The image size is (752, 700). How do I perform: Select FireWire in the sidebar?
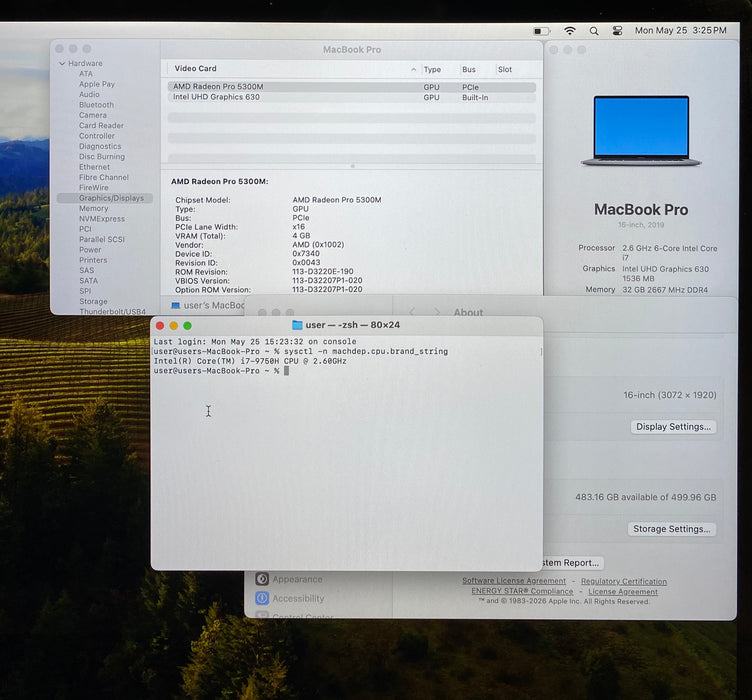tap(94, 187)
